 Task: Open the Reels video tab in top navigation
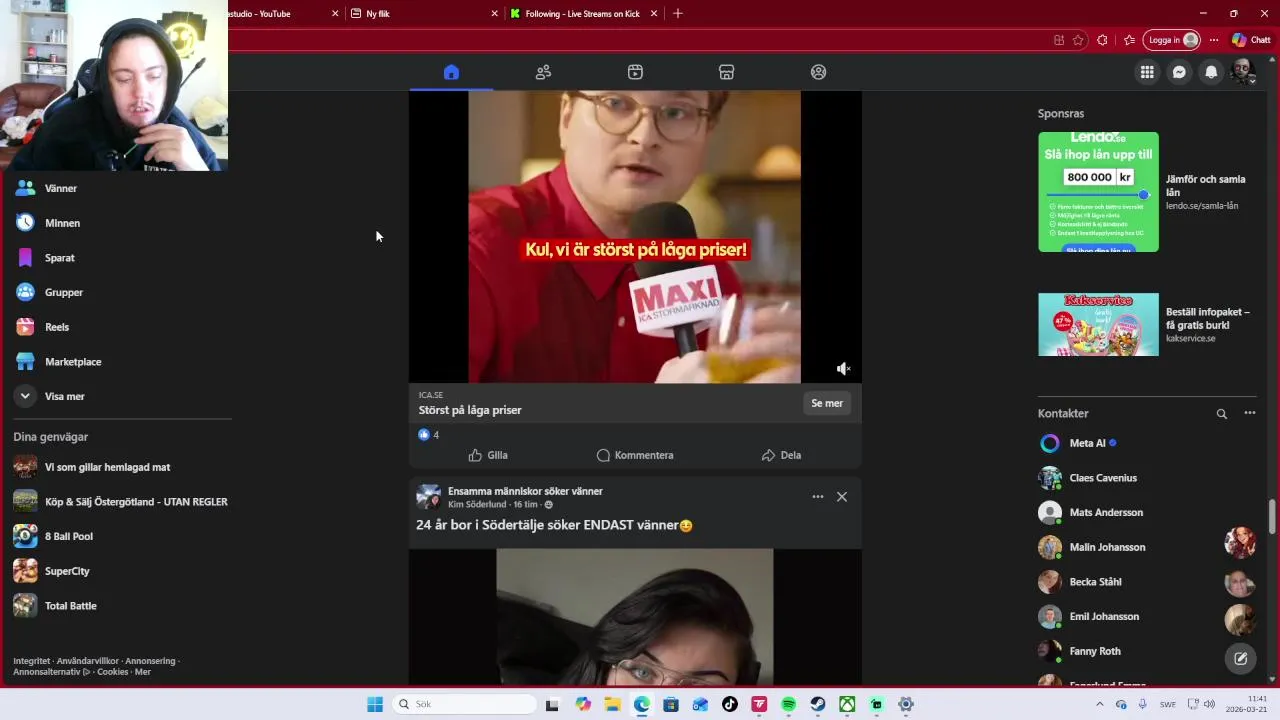point(635,72)
